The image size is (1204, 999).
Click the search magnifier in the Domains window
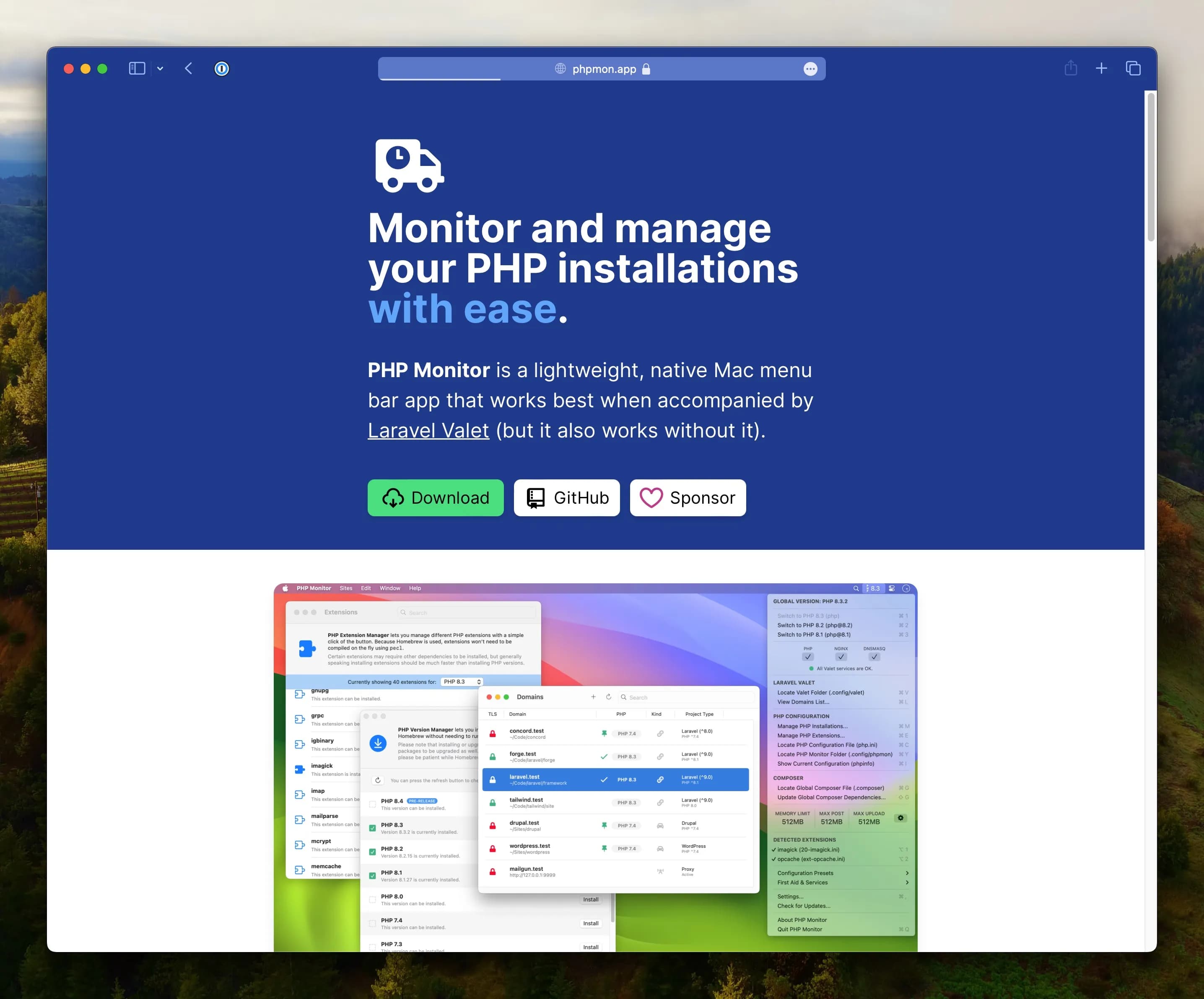pyautogui.click(x=624, y=698)
